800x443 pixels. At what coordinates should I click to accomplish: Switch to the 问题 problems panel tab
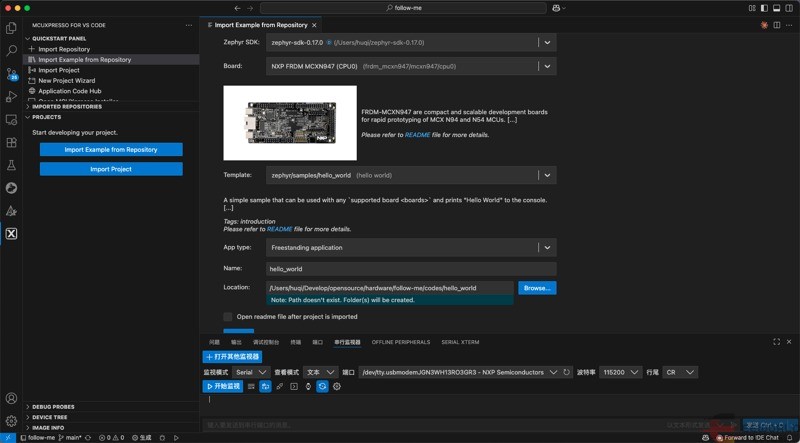tap(214, 342)
